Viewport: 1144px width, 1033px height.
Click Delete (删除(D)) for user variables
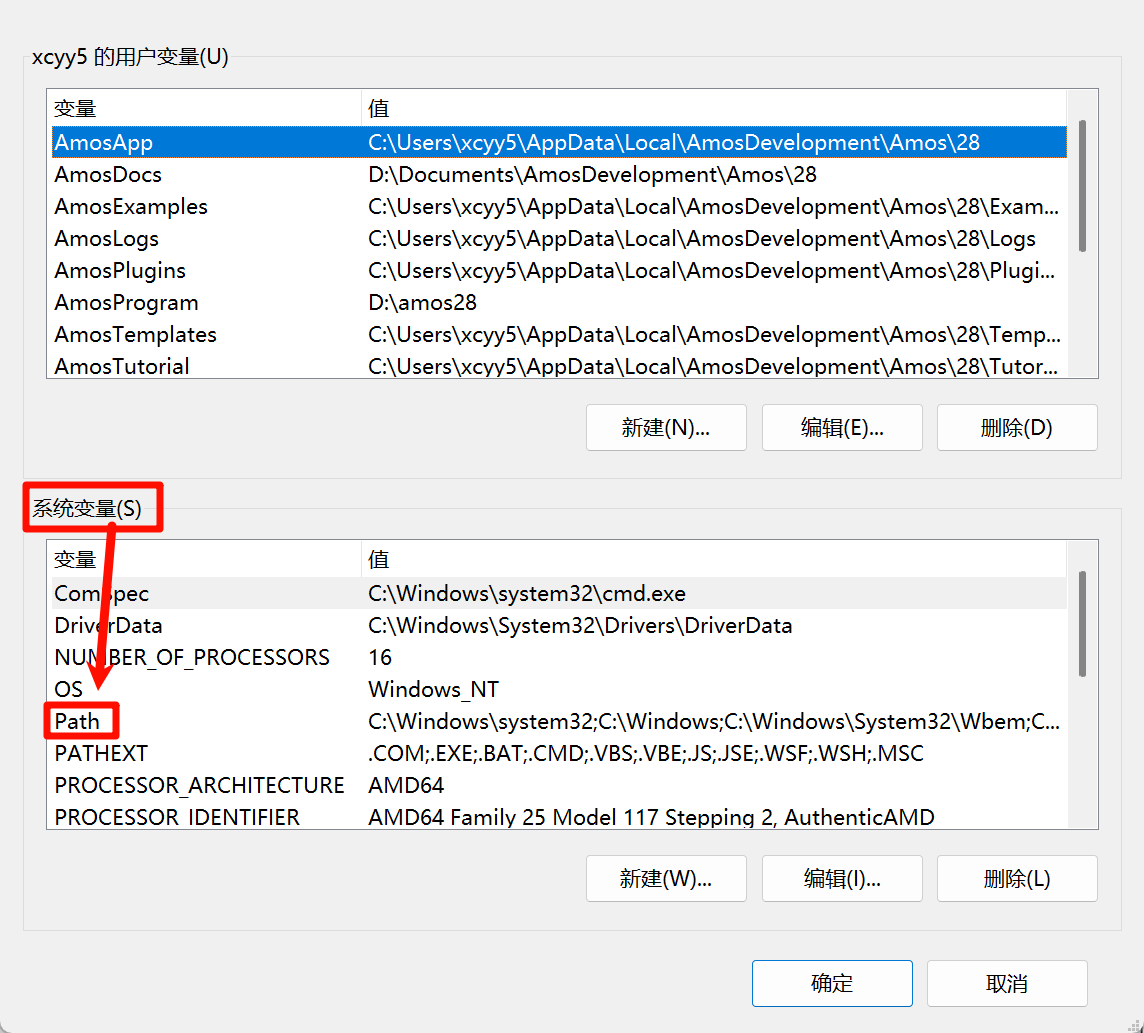pyautogui.click(x=1017, y=428)
